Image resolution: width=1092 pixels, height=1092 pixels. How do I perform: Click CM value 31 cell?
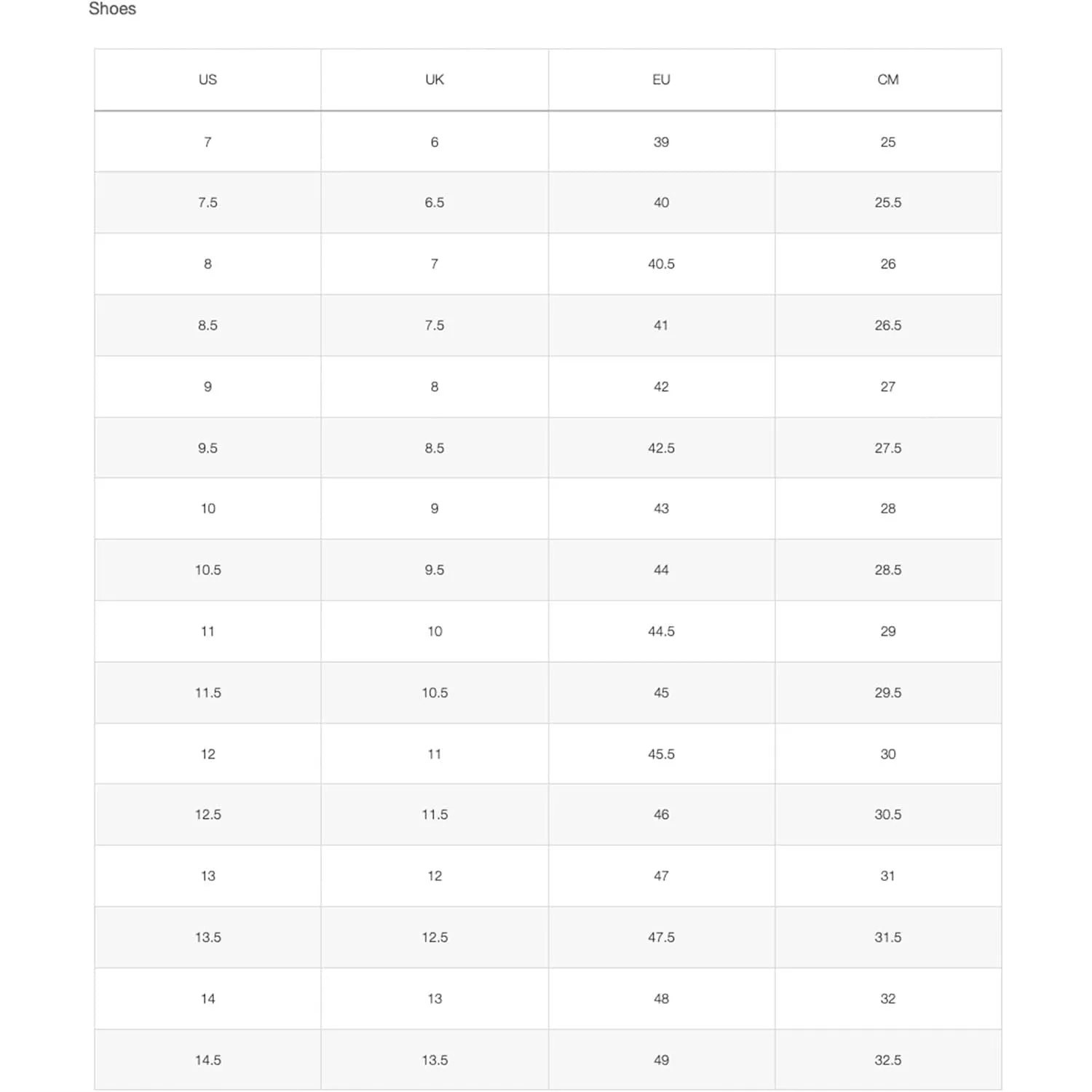[x=888, y=876]
